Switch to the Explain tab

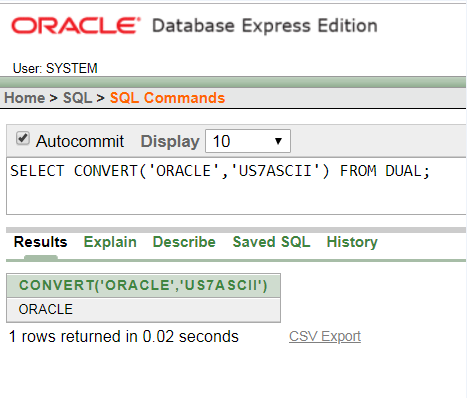coord(110,242)
